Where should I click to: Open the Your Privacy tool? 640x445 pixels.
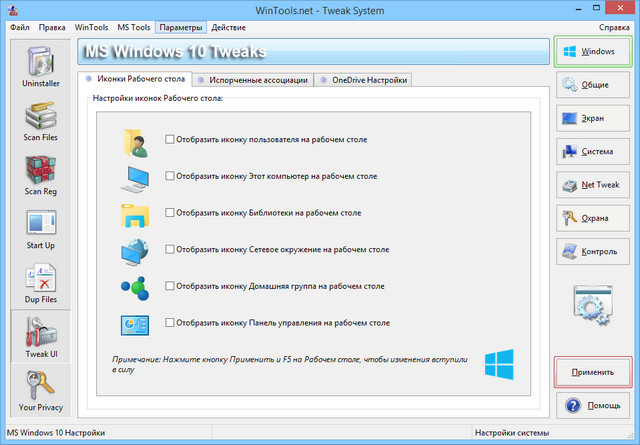[x=40, y=391]
